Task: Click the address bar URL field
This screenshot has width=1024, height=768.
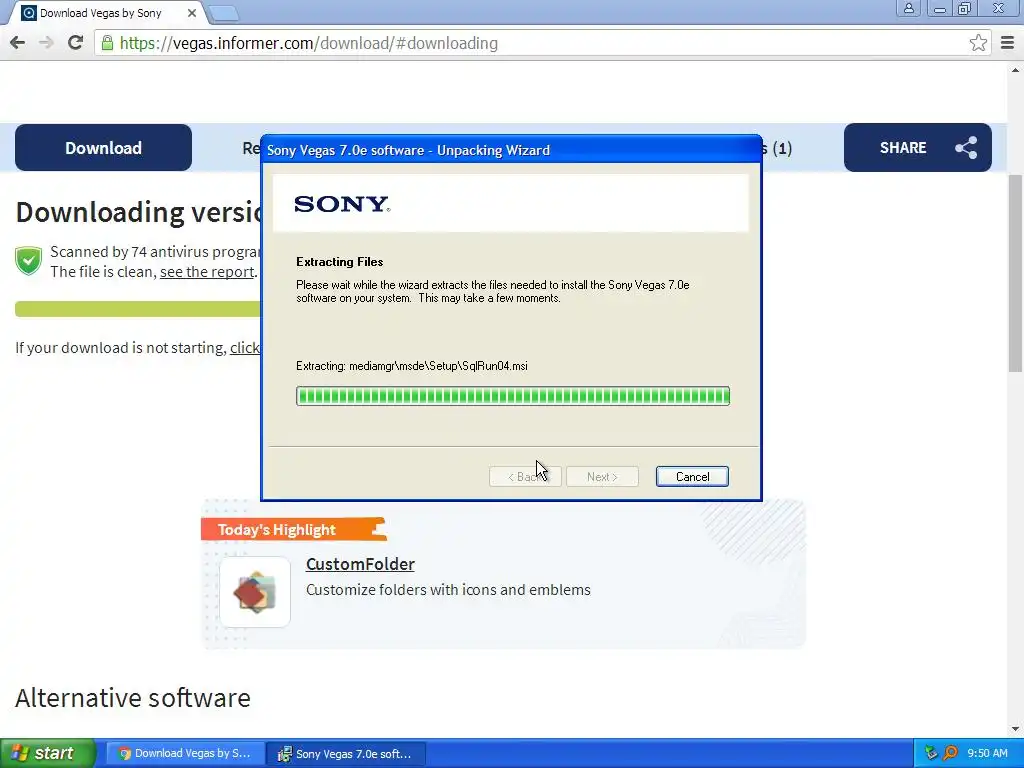Action: tap(542, 43)
